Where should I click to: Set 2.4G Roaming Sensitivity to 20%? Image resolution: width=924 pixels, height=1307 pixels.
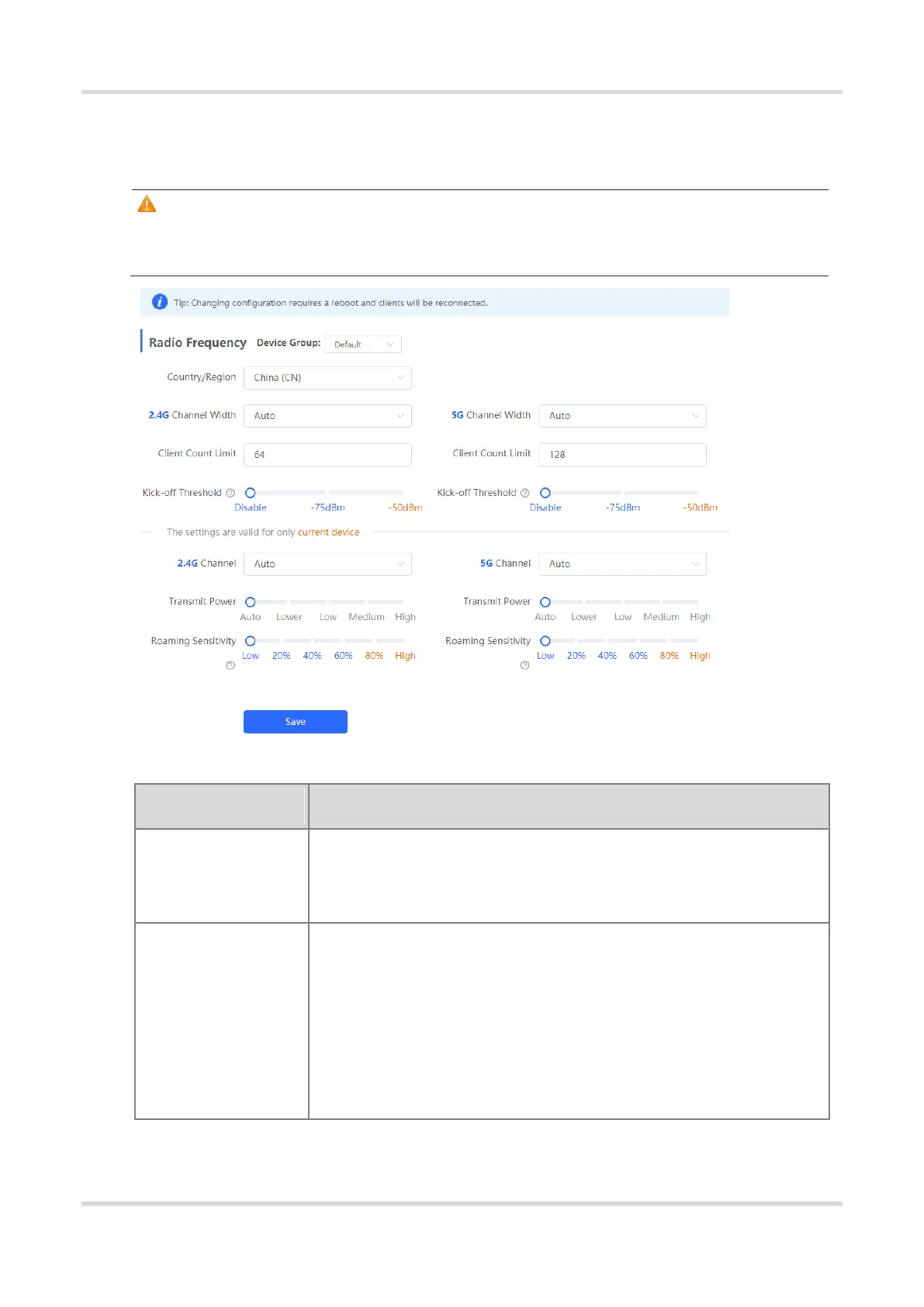tap(281, 656)
